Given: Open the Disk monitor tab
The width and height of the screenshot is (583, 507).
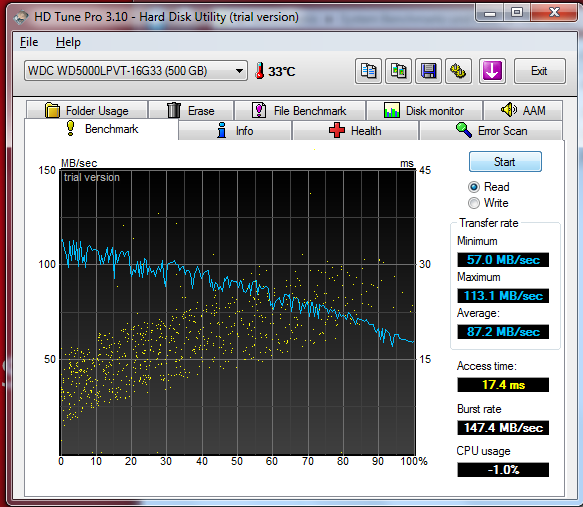Looking at the screenshot, I should [424, 110].
